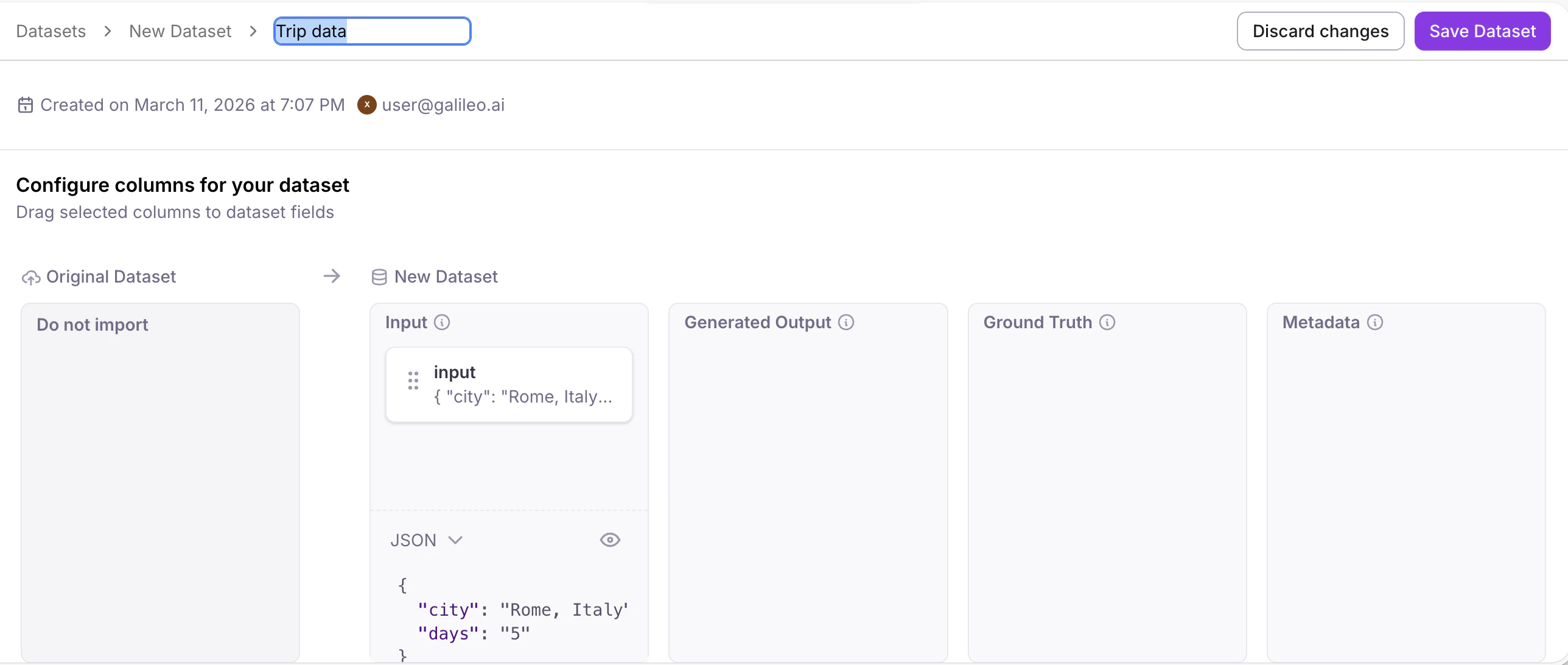
Task: Open the JSON format dropdown
Action: pyautogui.click(x=426, y=540)
